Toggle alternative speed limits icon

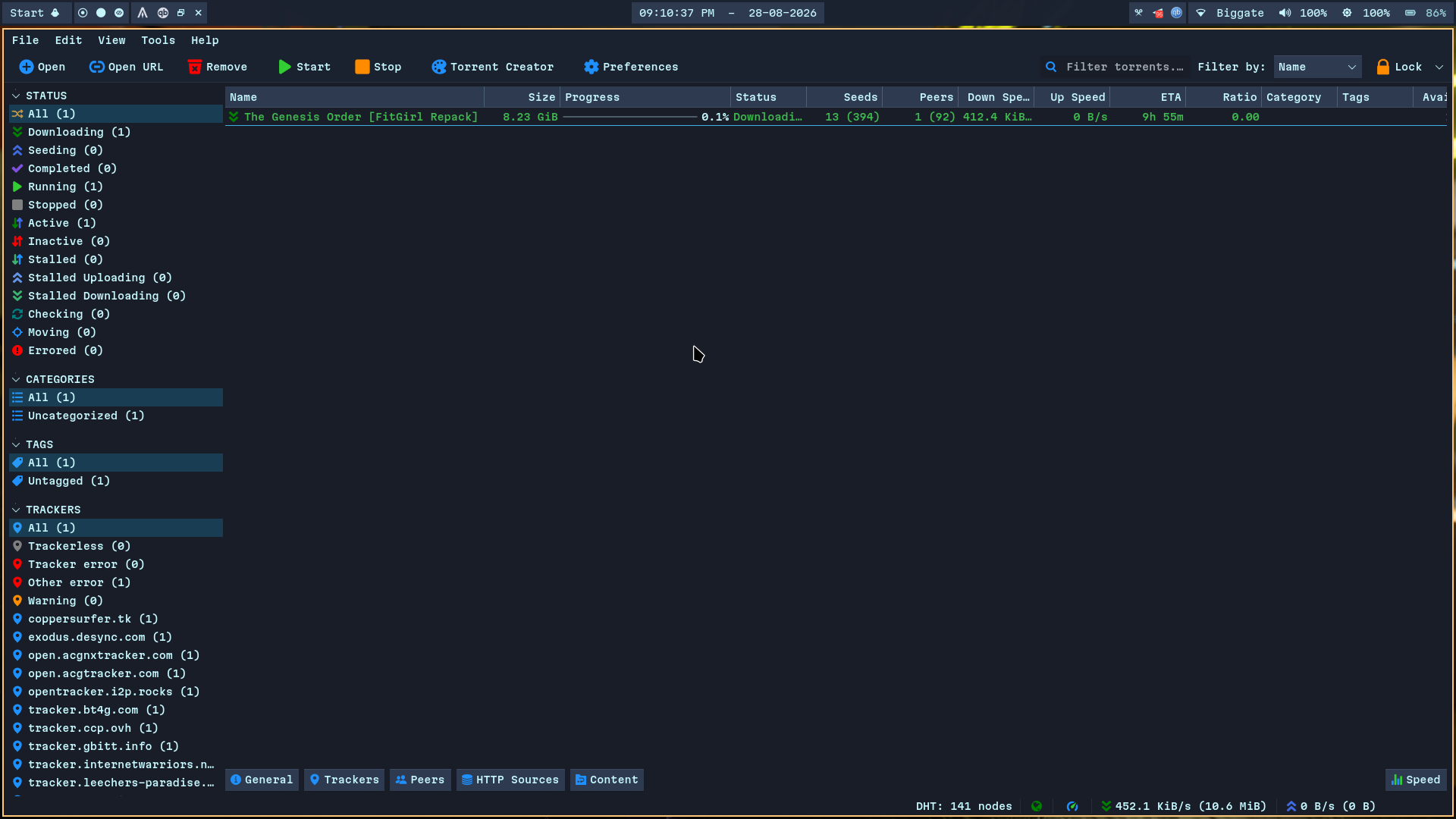point(1072,806)
